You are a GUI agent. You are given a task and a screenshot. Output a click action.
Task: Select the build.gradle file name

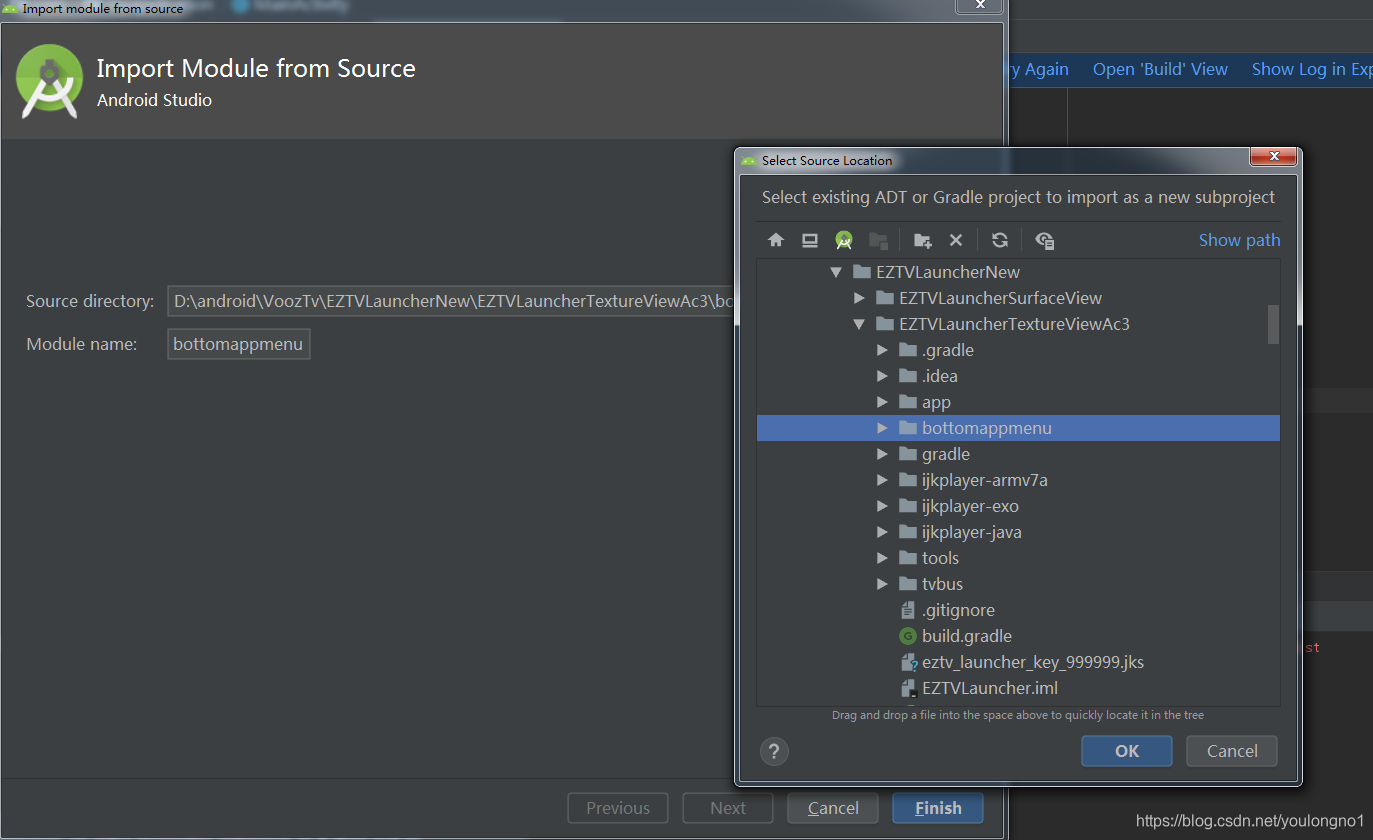tap(967, 636)
